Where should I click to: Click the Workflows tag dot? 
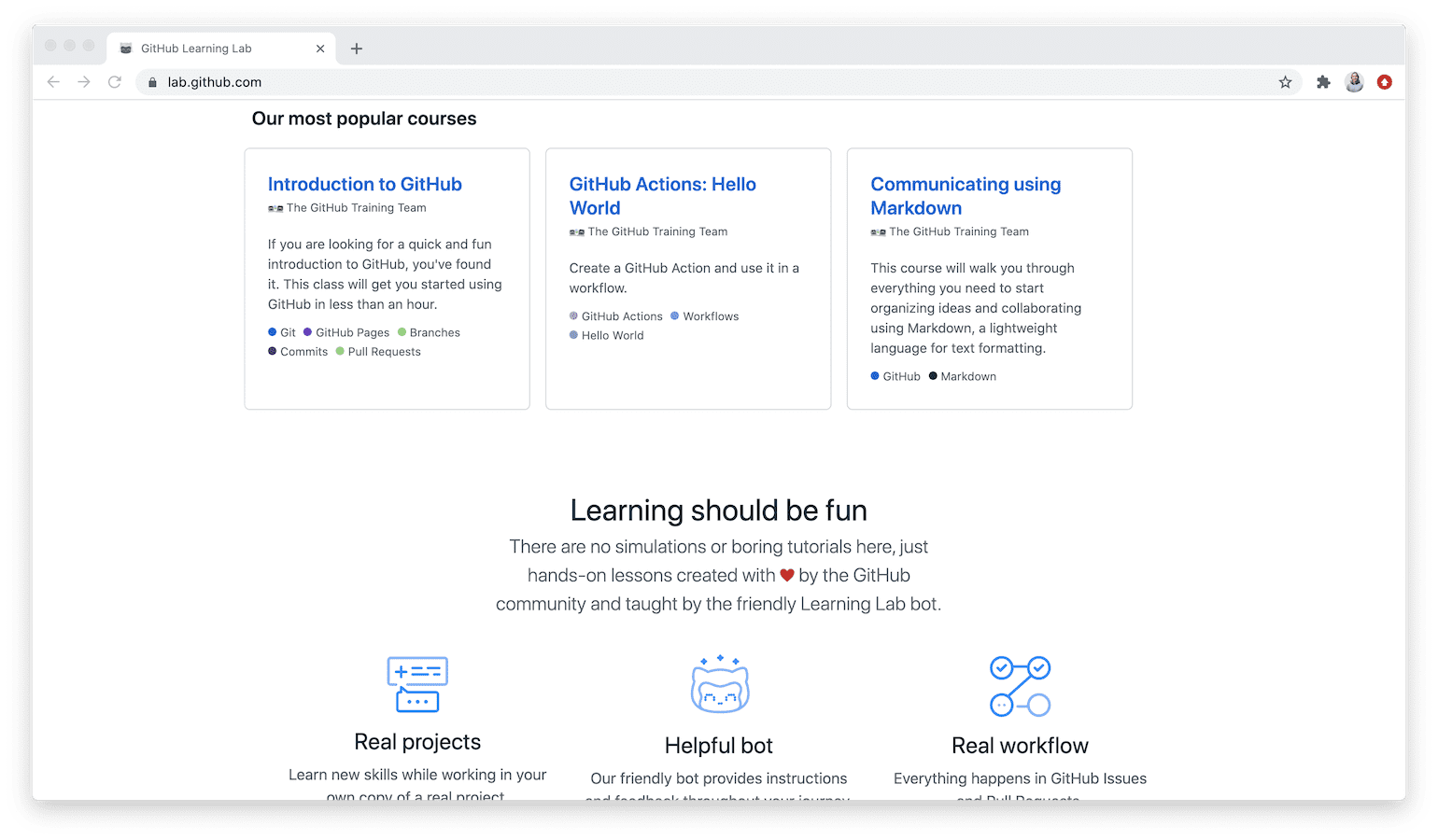[x=675, y=315]
